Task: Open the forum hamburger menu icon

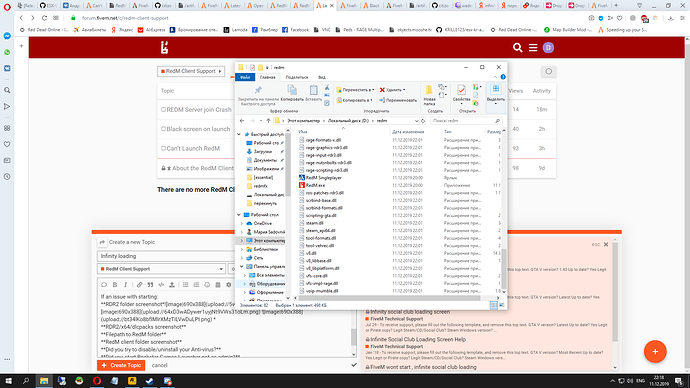Action: 533,48
